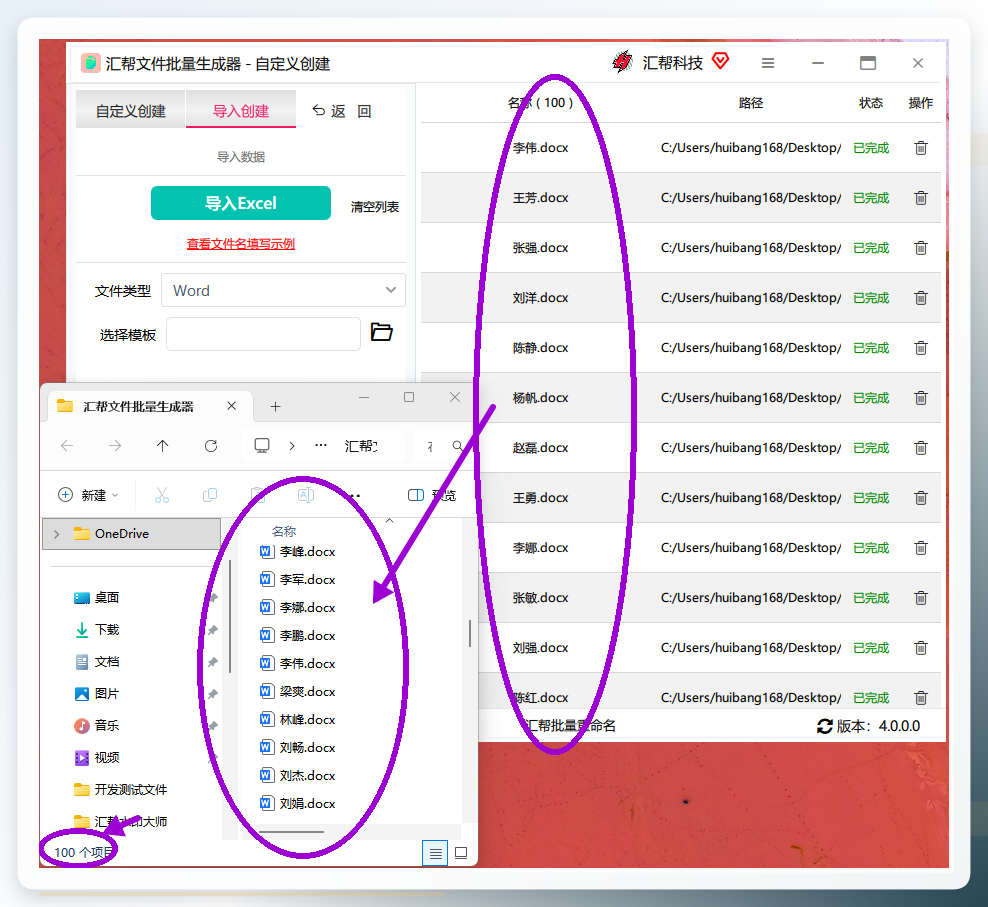Delete the 杨帆.docx row with trash icon
Screen dimensions: 988x907
coord(921,398)
